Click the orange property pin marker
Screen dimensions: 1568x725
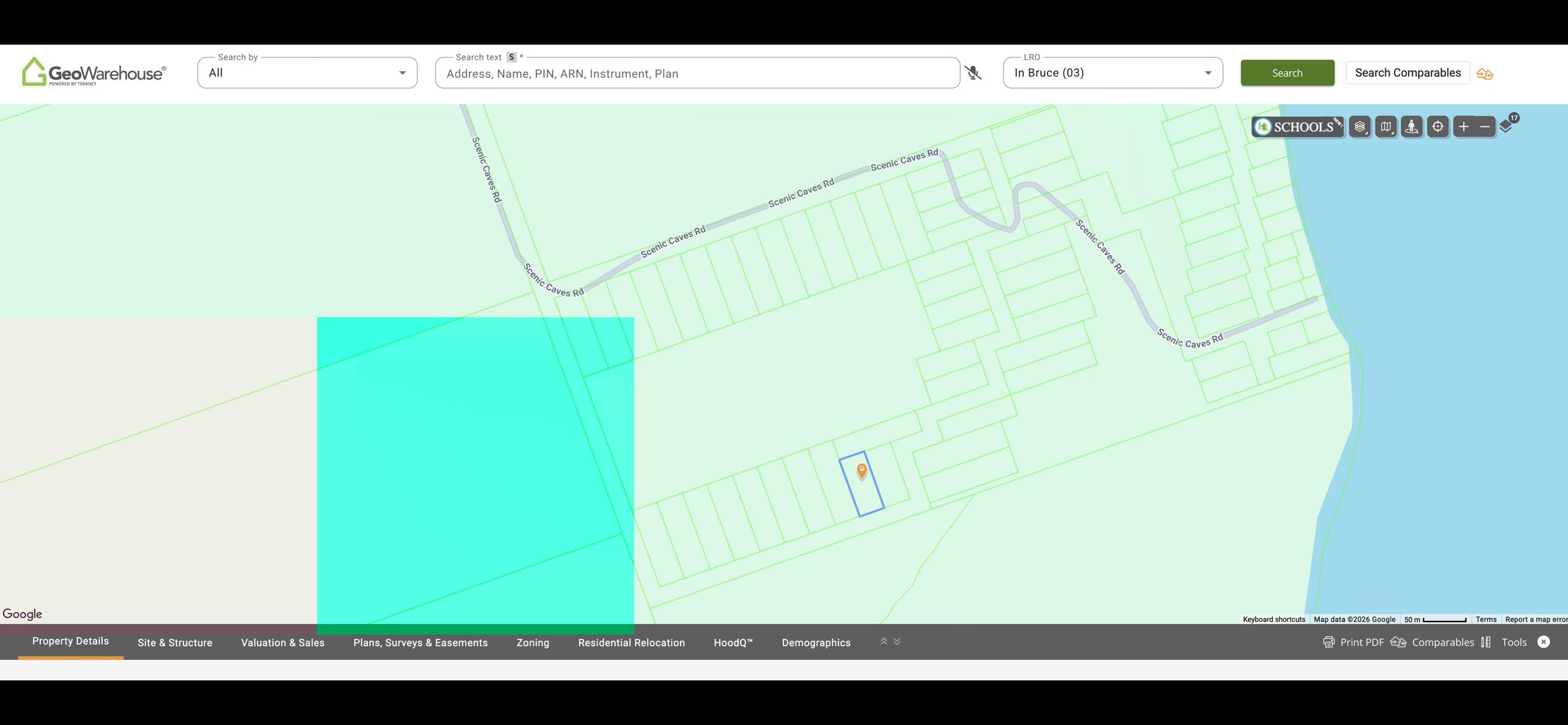pyautogui.click(x=861, y=472)
